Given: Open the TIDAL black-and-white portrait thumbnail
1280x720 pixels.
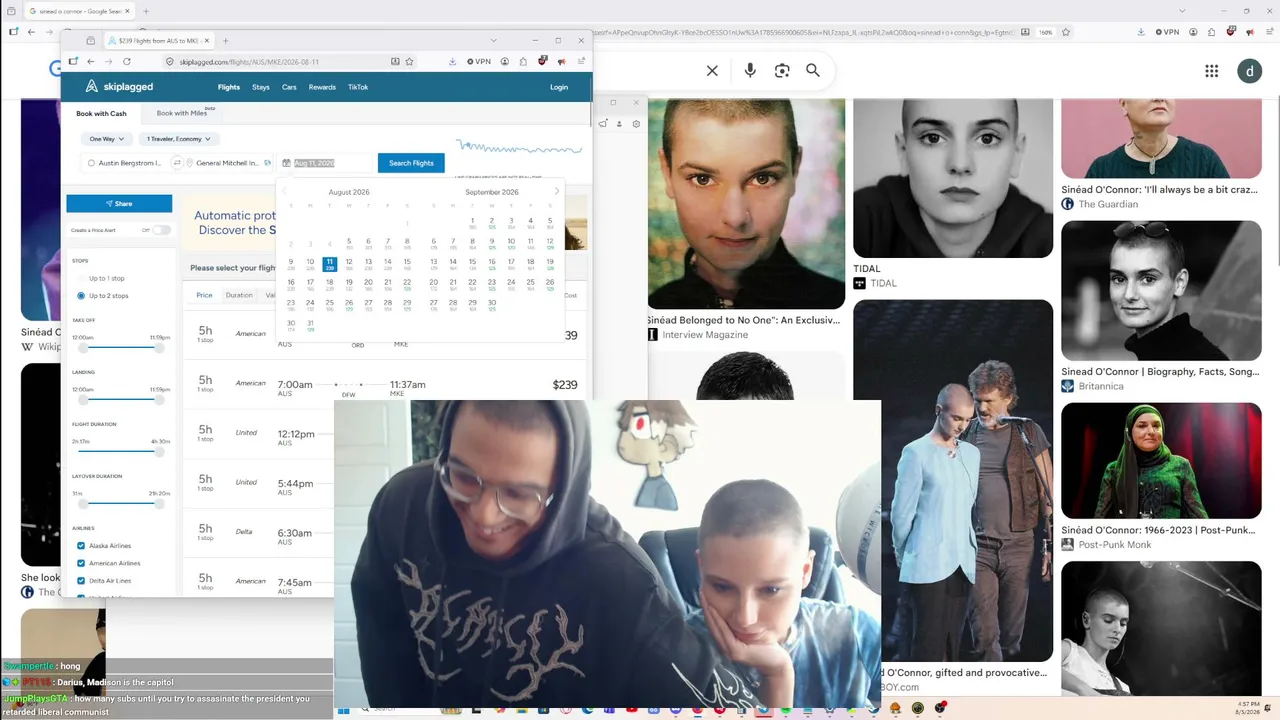Looking at the screenshot, I should pos(953,178).
